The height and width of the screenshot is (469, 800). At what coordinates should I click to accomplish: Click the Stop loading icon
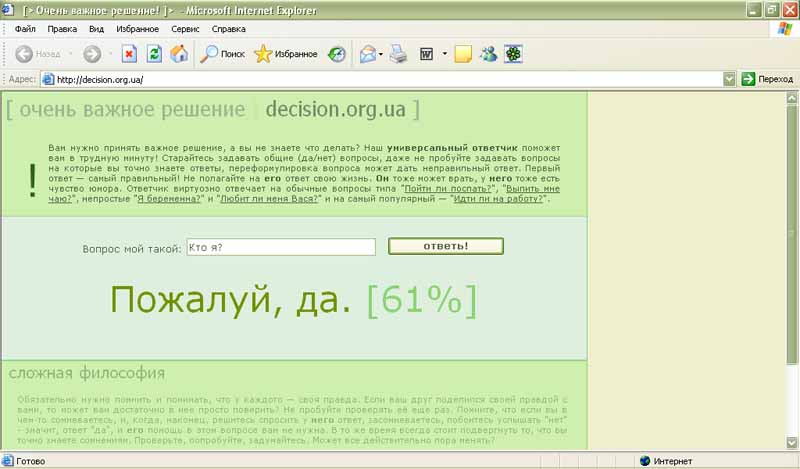point(129,54)
